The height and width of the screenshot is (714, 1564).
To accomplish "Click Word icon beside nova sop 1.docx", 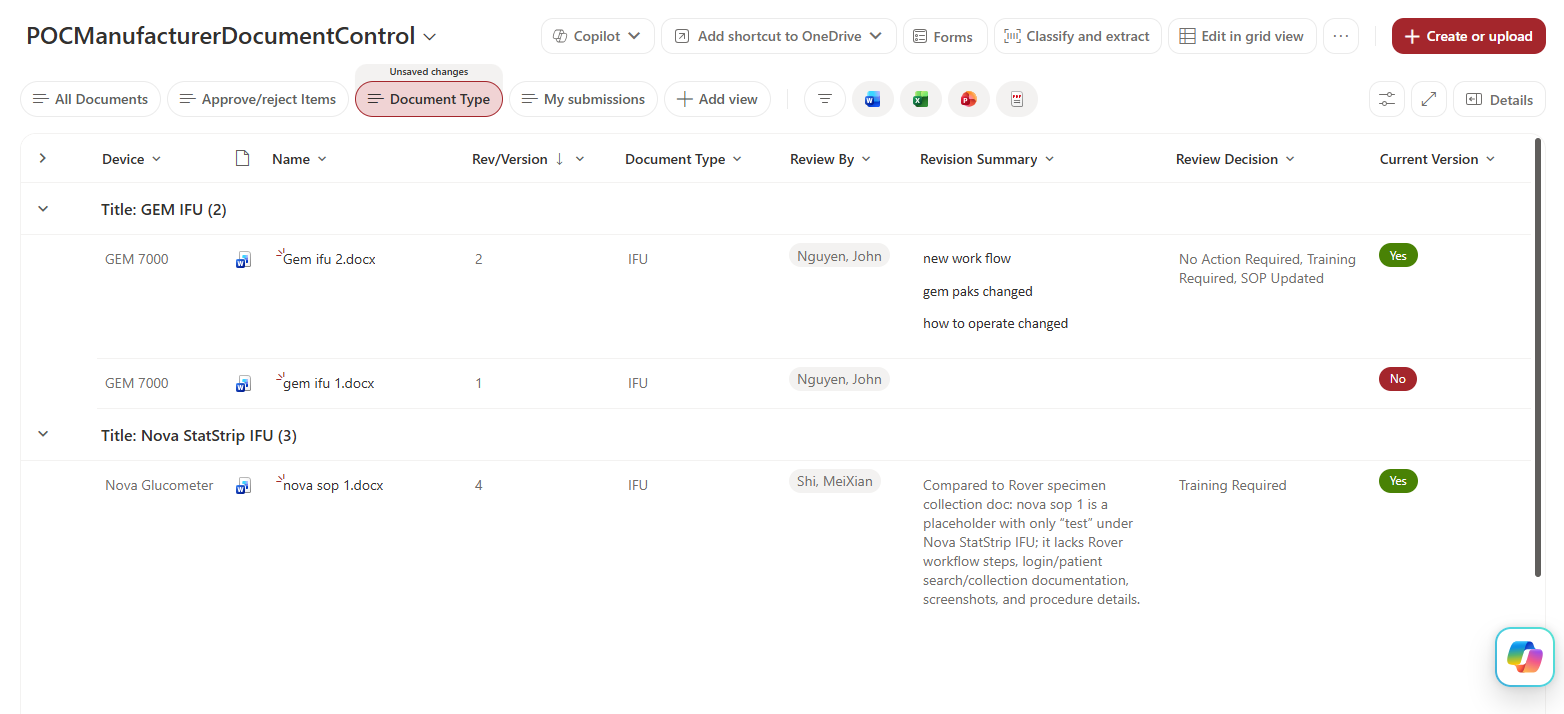I will coord(243,486).
